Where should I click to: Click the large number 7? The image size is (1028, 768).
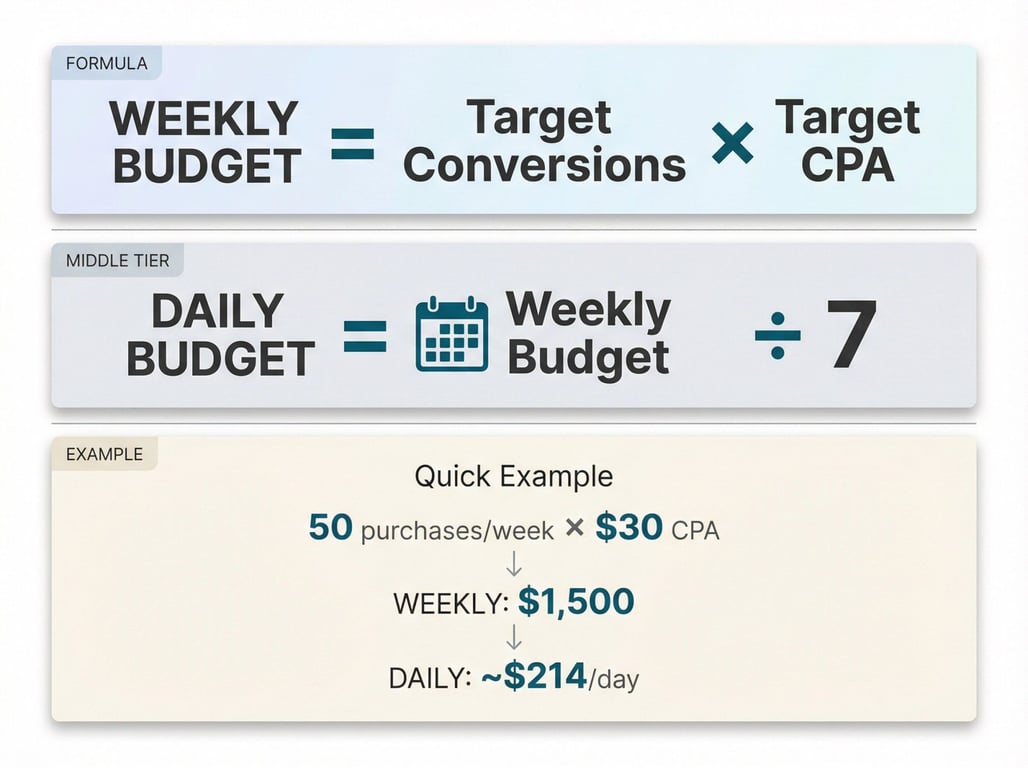[x=851, y=333]
